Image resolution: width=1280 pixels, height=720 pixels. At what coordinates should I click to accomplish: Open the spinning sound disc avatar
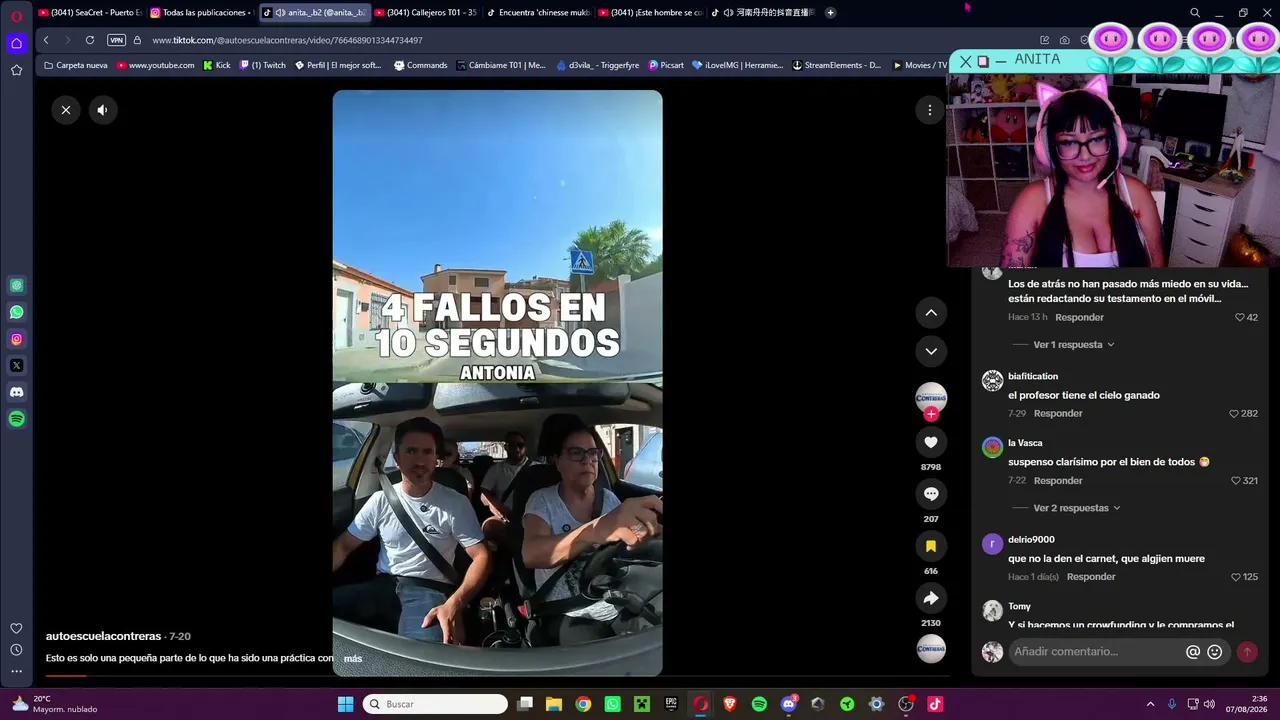tap(931, 649)
